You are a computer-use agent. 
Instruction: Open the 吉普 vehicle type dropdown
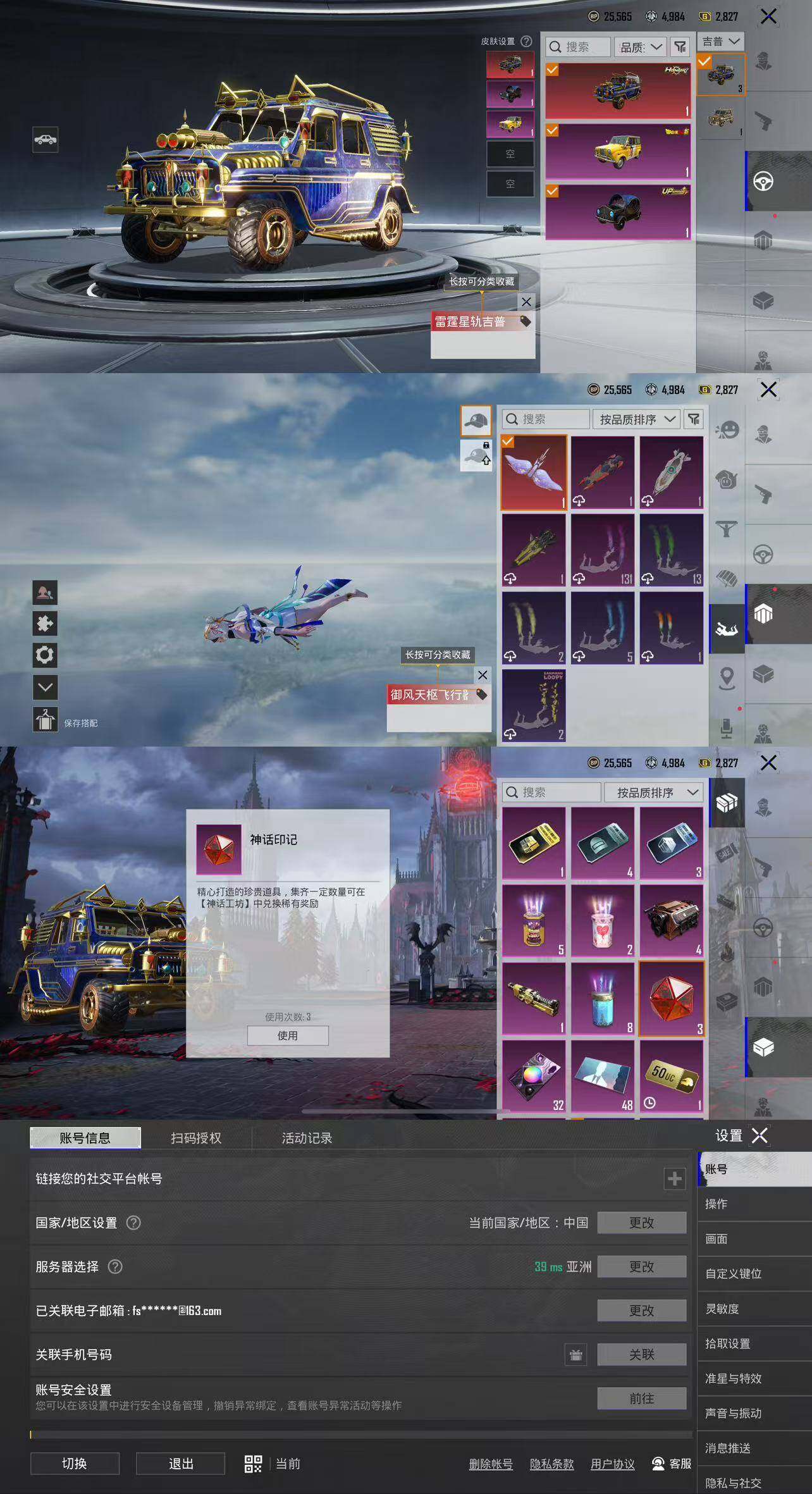point(720,41)
